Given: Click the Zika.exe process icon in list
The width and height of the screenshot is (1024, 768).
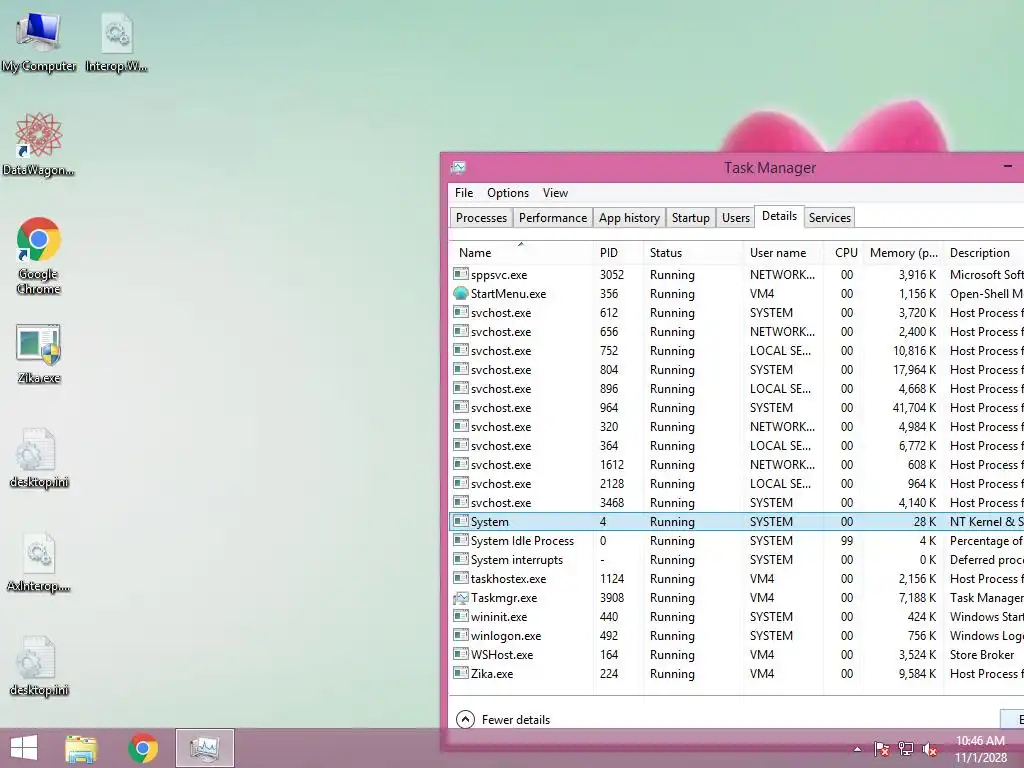Looking at the screenshot, I should (x=460, y=673).
